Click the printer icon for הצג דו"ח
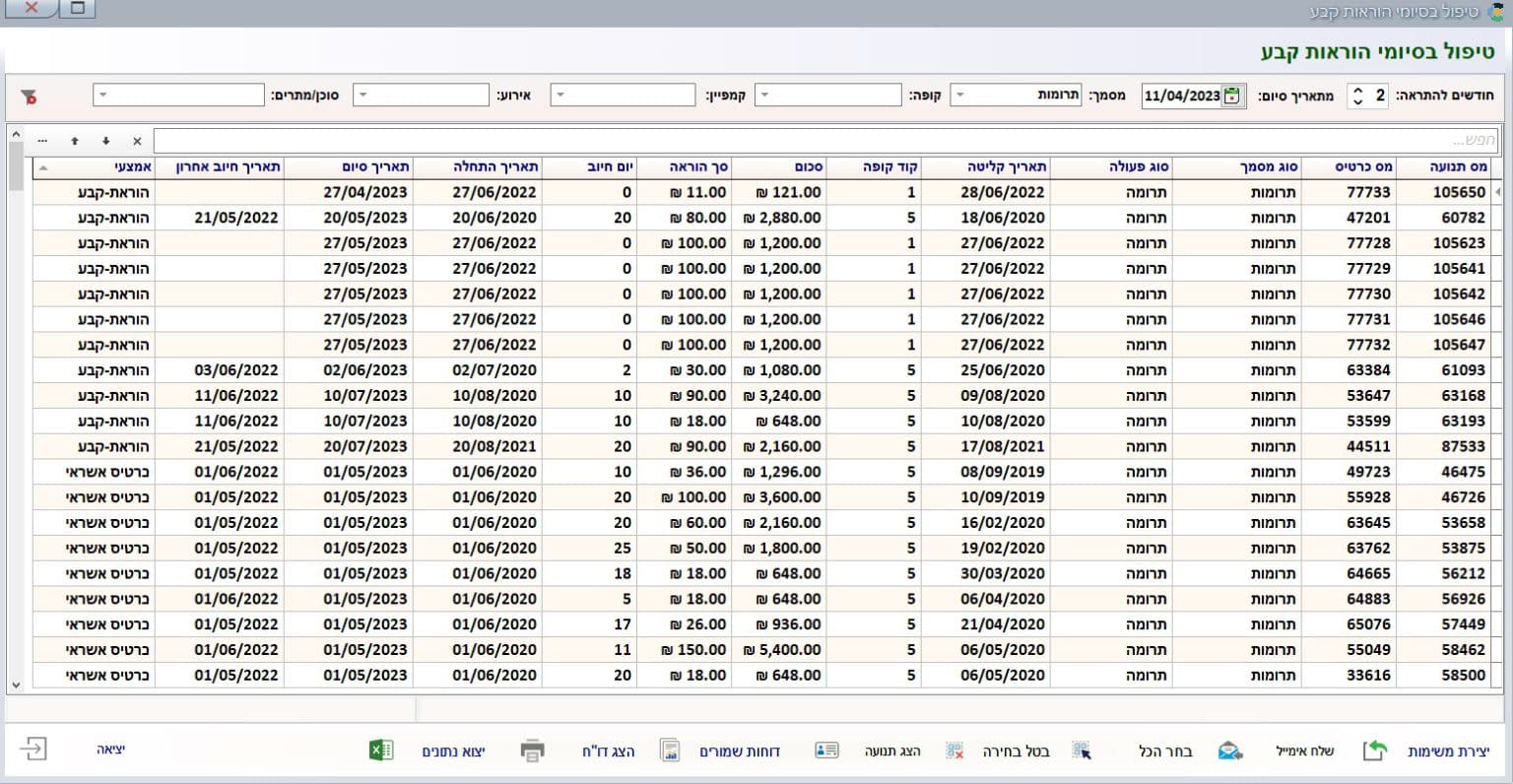The height and width of the screenshot is (784, 1513). pyautogui.click(x=532, y=751)
